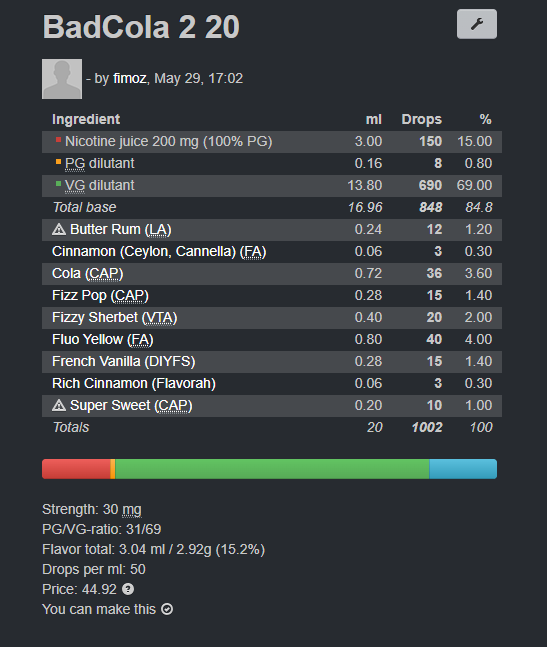Open the Cinnamon Ceylon Cannella flavor link
The image size is (547, 647).
click(159, 252)
